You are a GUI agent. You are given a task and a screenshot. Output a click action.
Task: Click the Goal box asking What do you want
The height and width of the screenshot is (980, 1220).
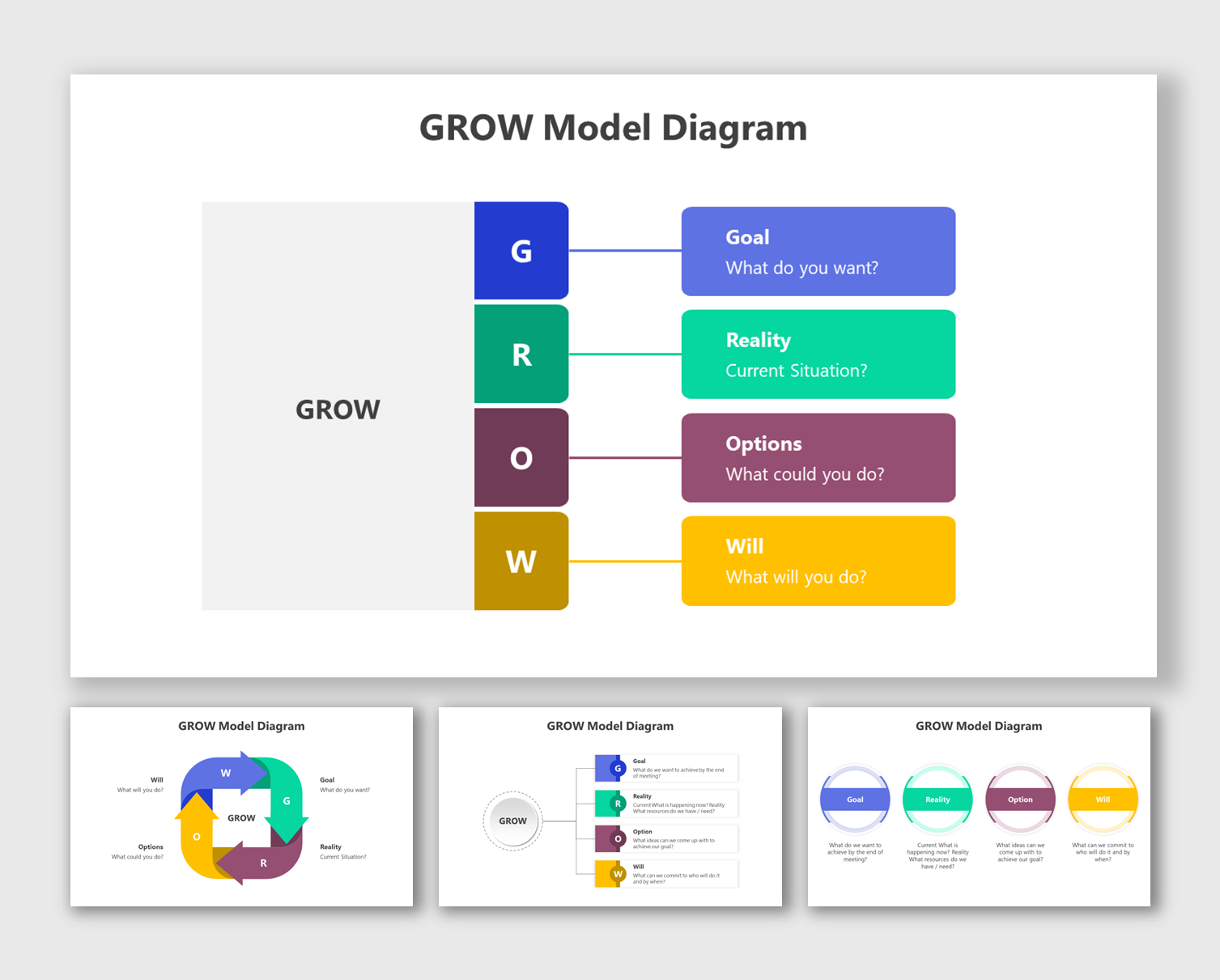click(818, 251)
